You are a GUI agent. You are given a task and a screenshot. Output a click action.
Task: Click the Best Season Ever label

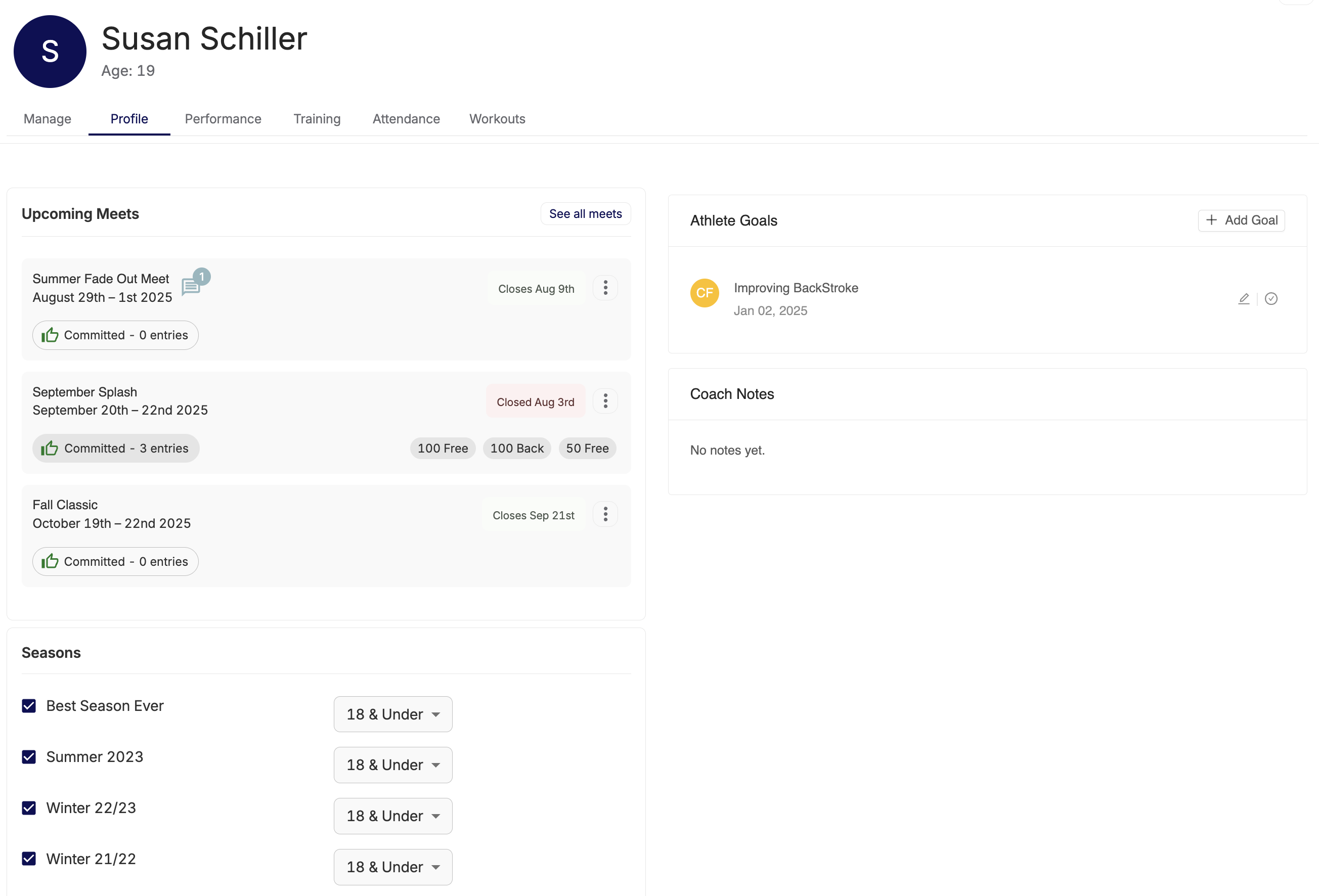click(x=105, y=706)
